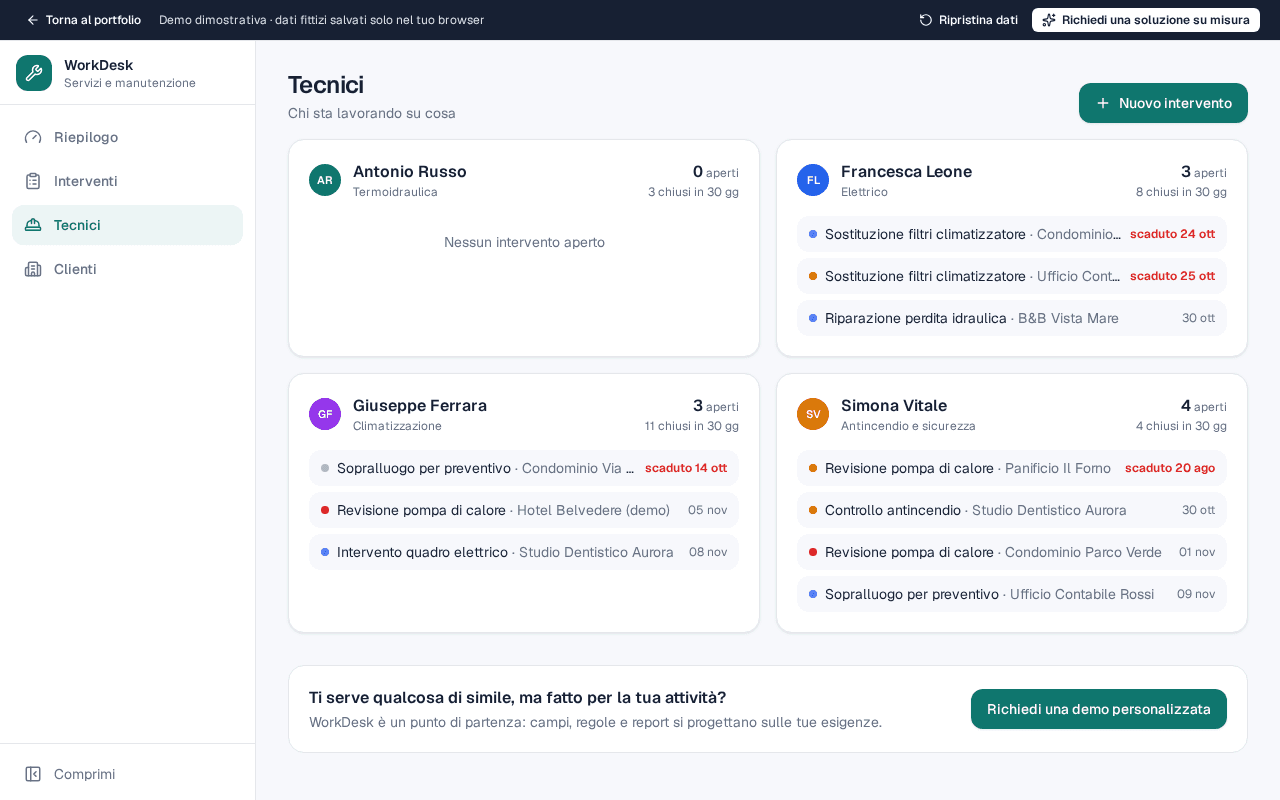Click the Comprimi sidebar collapse icon
The height and width of the screenshot is (800, 1280).
click(x=33, y=774)
